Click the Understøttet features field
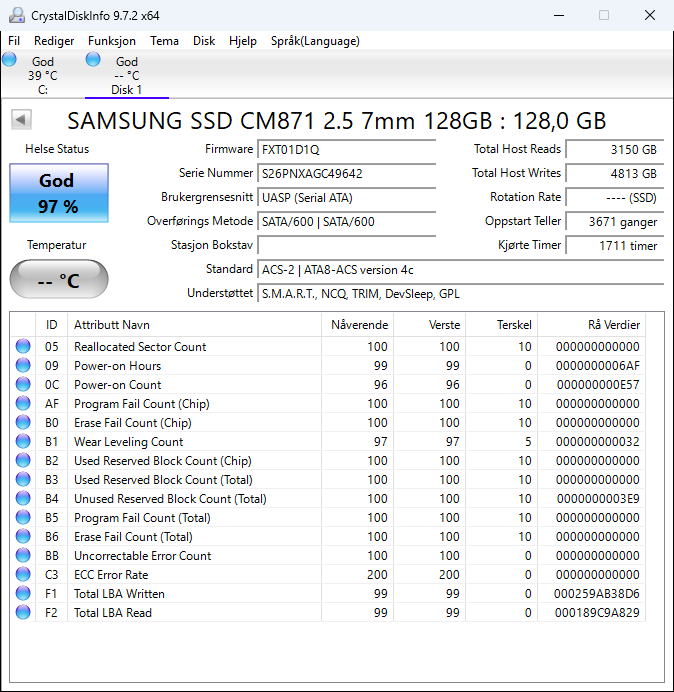The width and height of the screenshot is (674, 692). tap(460, 293)
